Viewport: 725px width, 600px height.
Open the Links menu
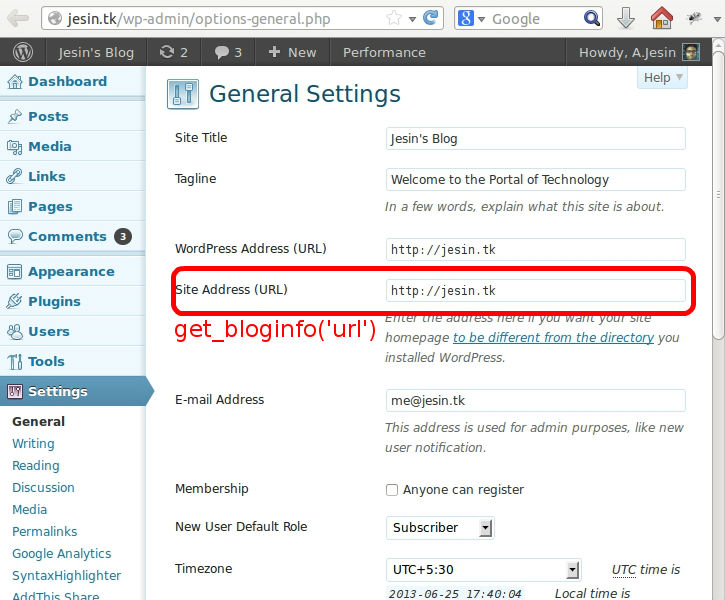[73, 177]
